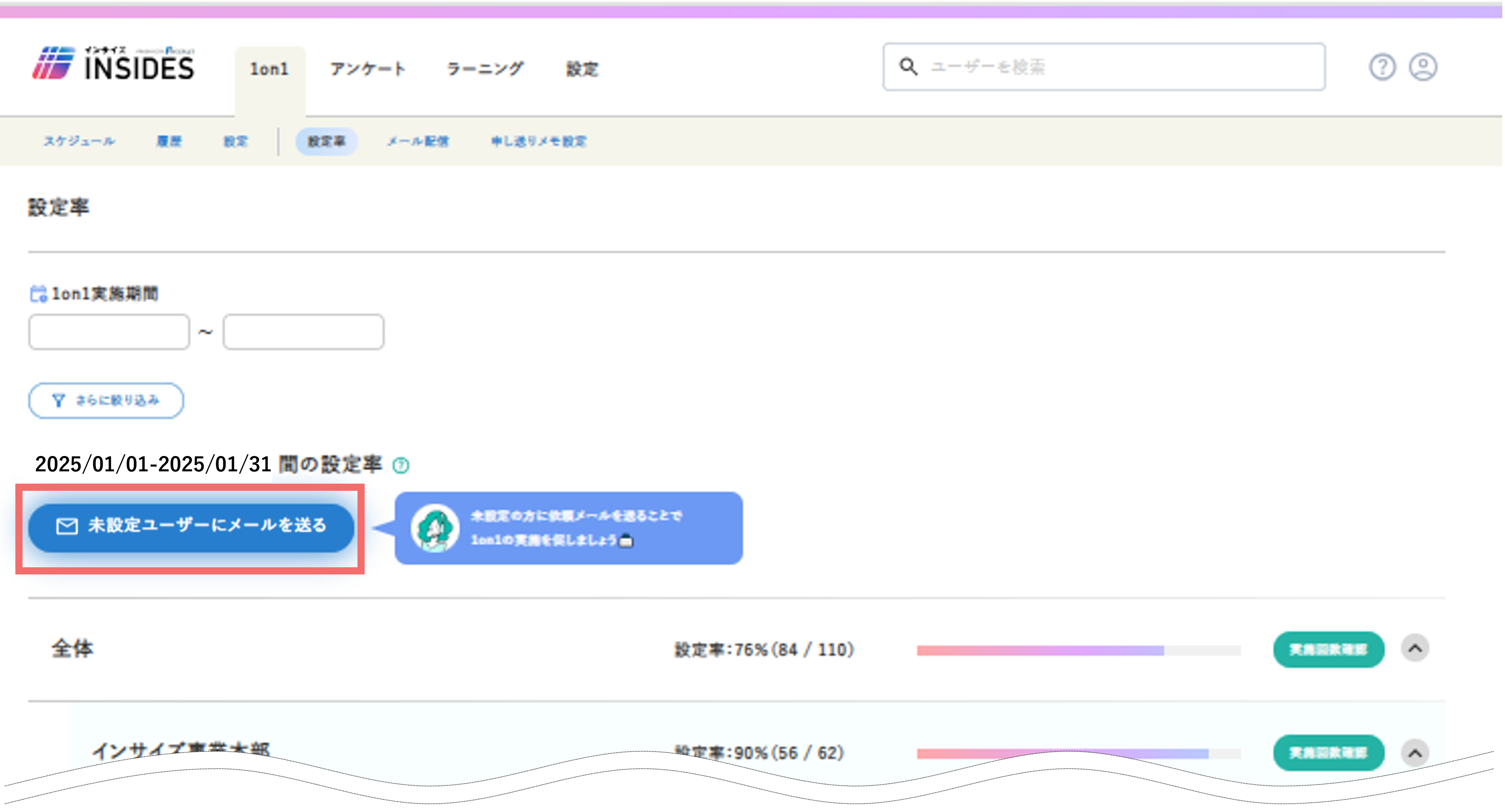Open 設定 in the main header navigation

coord(582,69)
